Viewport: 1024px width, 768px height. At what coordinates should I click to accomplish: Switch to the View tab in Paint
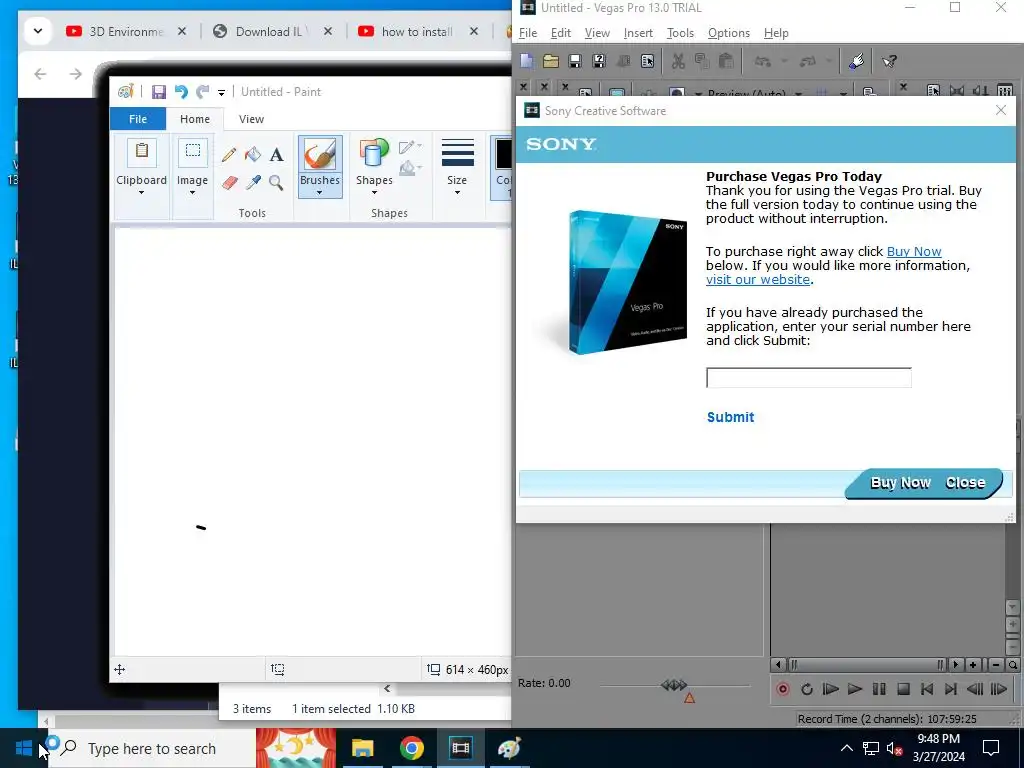pos(251,119)
